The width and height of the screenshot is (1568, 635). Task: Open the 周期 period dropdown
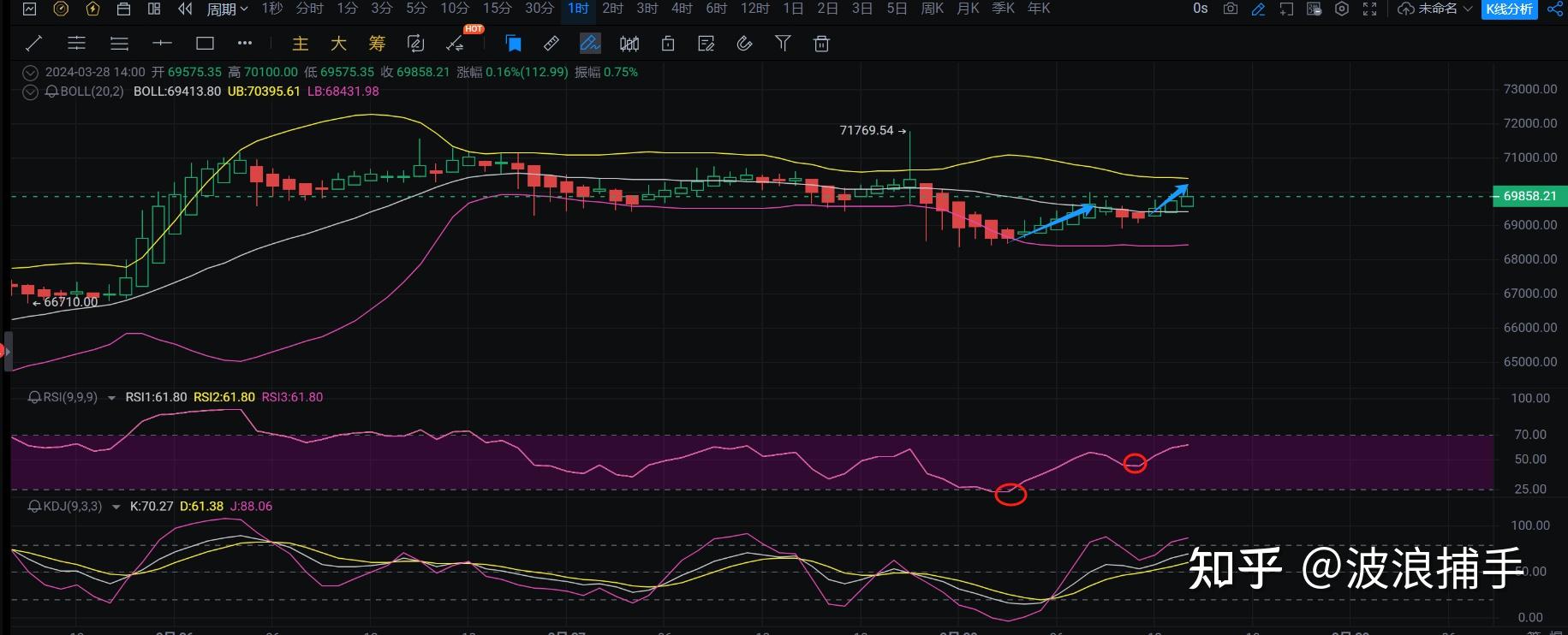[x=227, y=9]
